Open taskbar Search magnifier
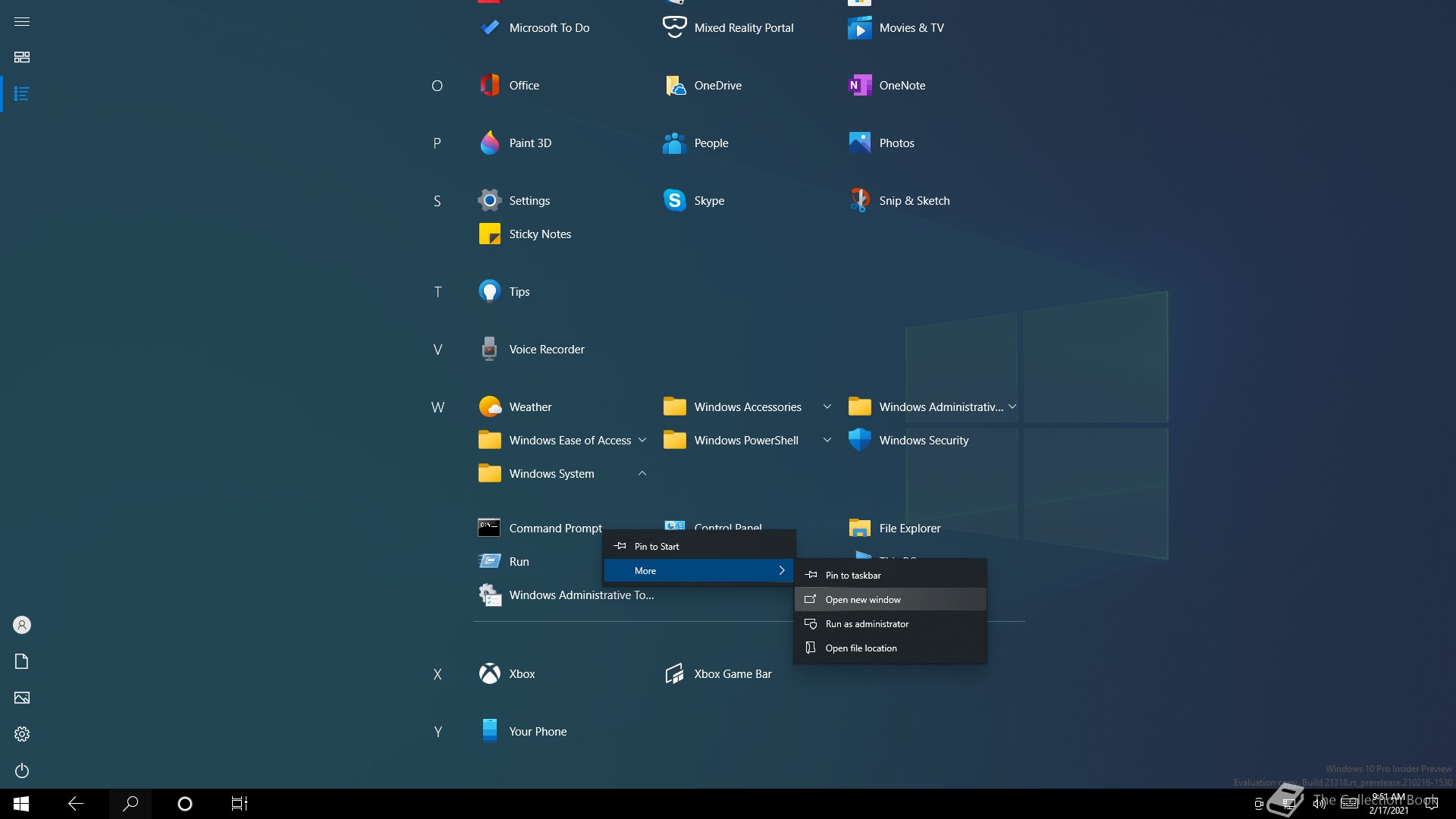 point(130,804)
